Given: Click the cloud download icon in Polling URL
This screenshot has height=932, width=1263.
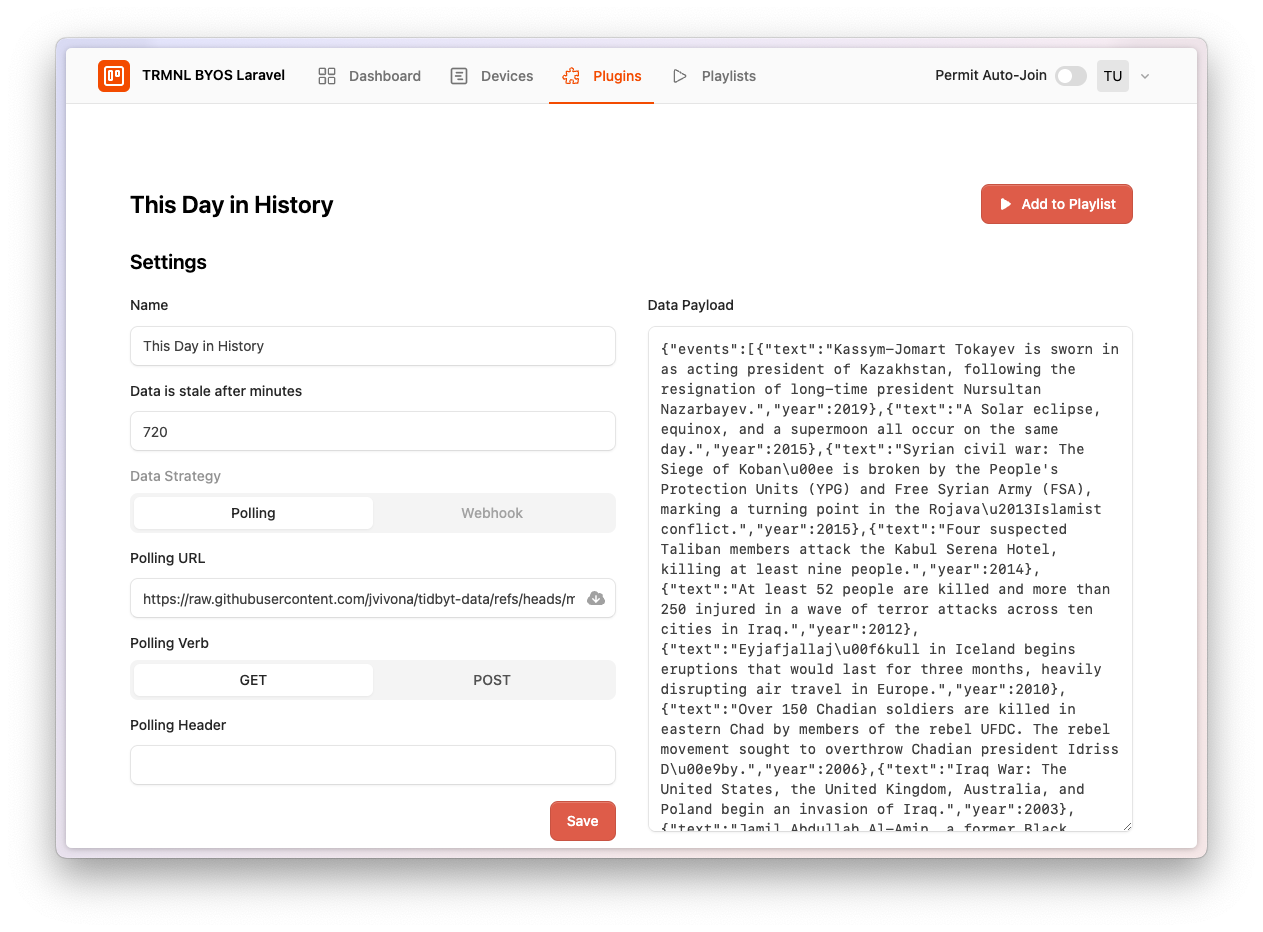Looking at the screenshot, I should coord(596,598).
